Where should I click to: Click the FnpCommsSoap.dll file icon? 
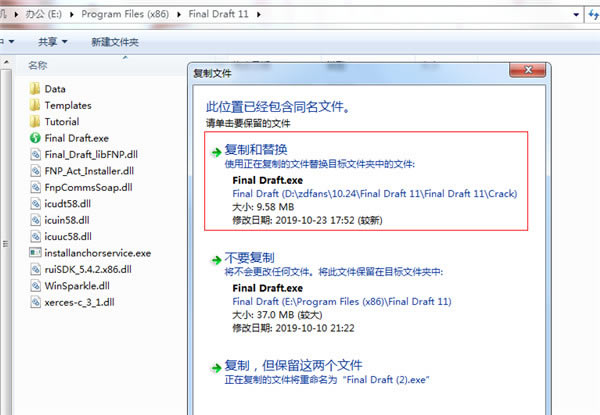(35, 187)
